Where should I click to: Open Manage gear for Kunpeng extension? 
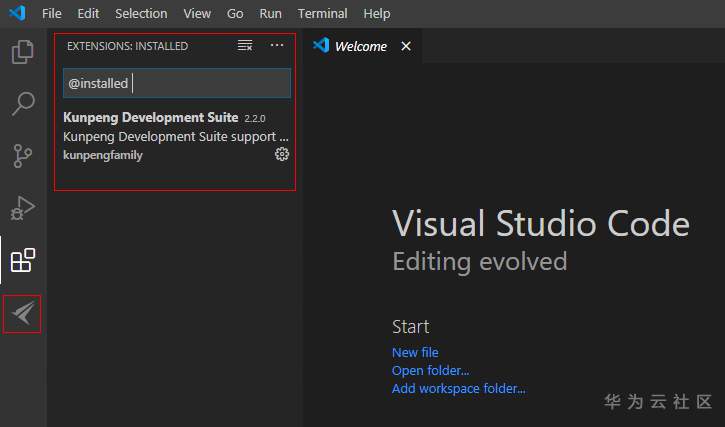pyautogui.click(x=282, y=154)
